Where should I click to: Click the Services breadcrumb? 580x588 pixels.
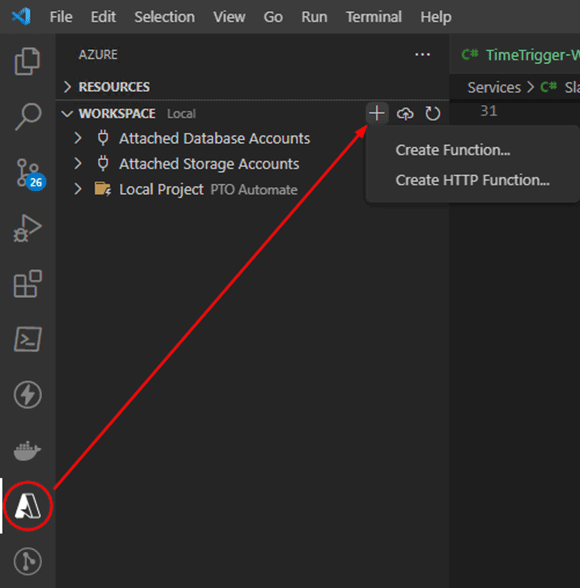tap(494, 87)
